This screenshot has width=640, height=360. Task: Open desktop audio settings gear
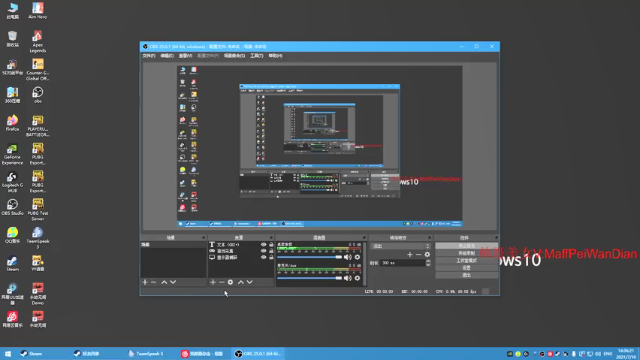point(358,257)
